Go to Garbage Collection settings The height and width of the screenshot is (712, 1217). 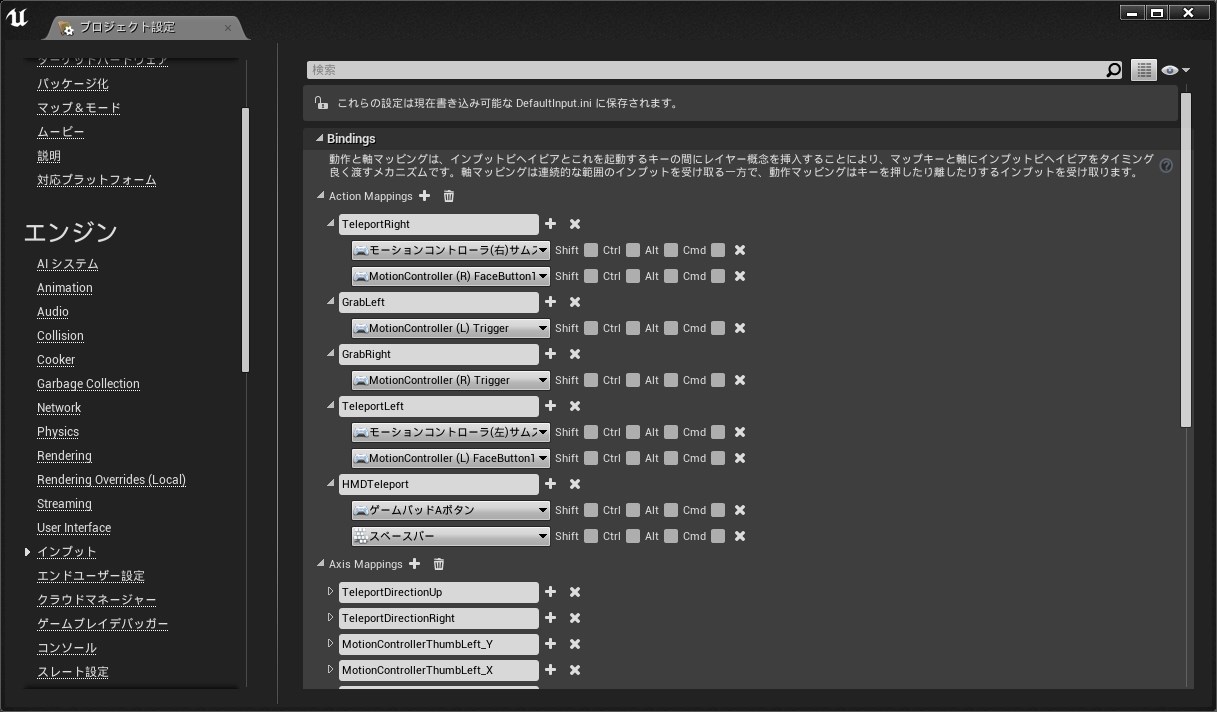pyautogui.click(x=88, y=384)
